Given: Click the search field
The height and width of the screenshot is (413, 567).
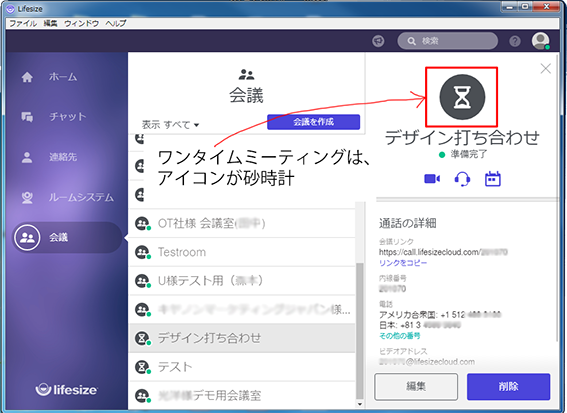Looking at the screenshot, I should 447,41.
